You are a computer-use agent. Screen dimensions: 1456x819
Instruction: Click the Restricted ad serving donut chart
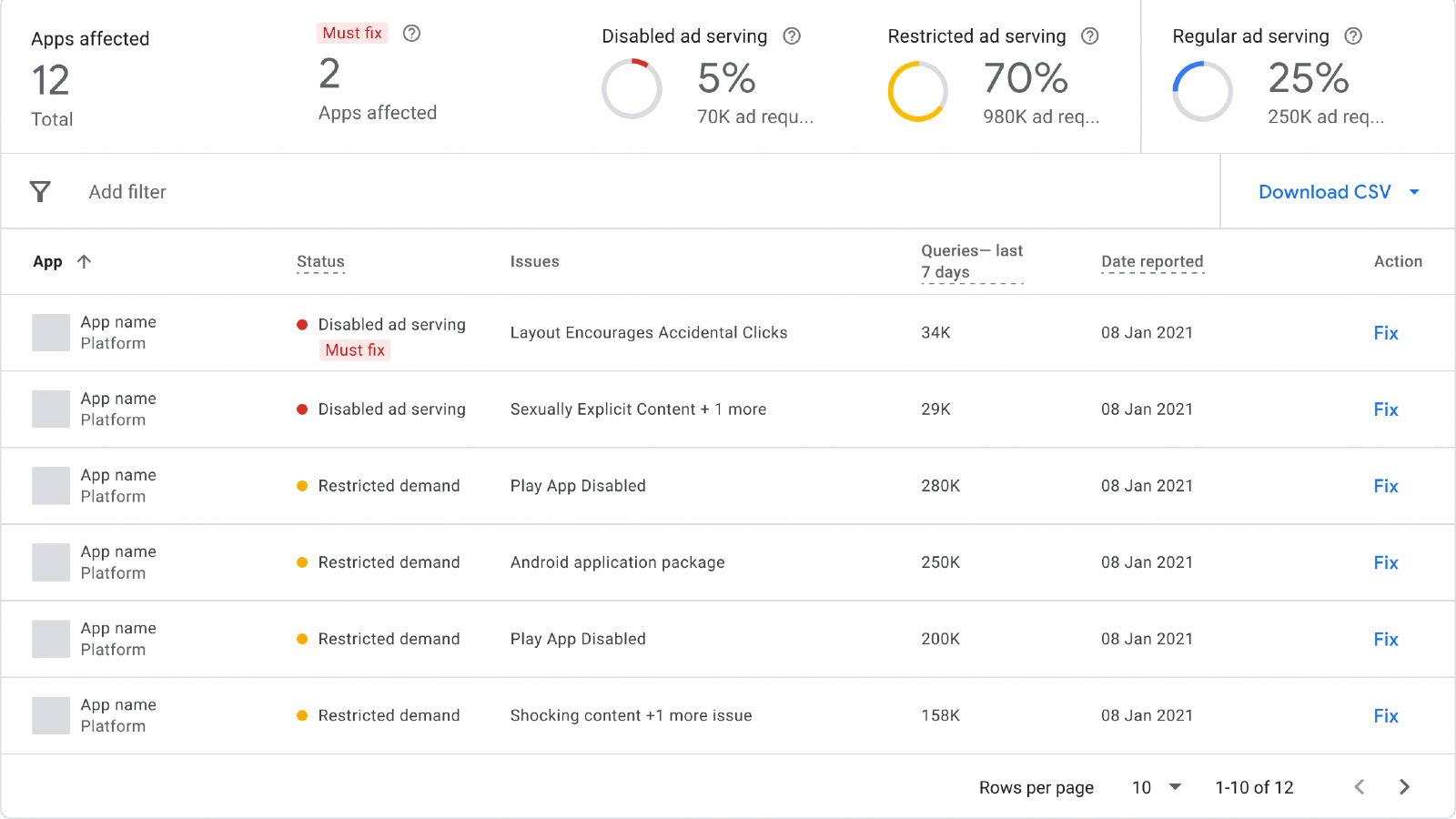pos(918,91)
